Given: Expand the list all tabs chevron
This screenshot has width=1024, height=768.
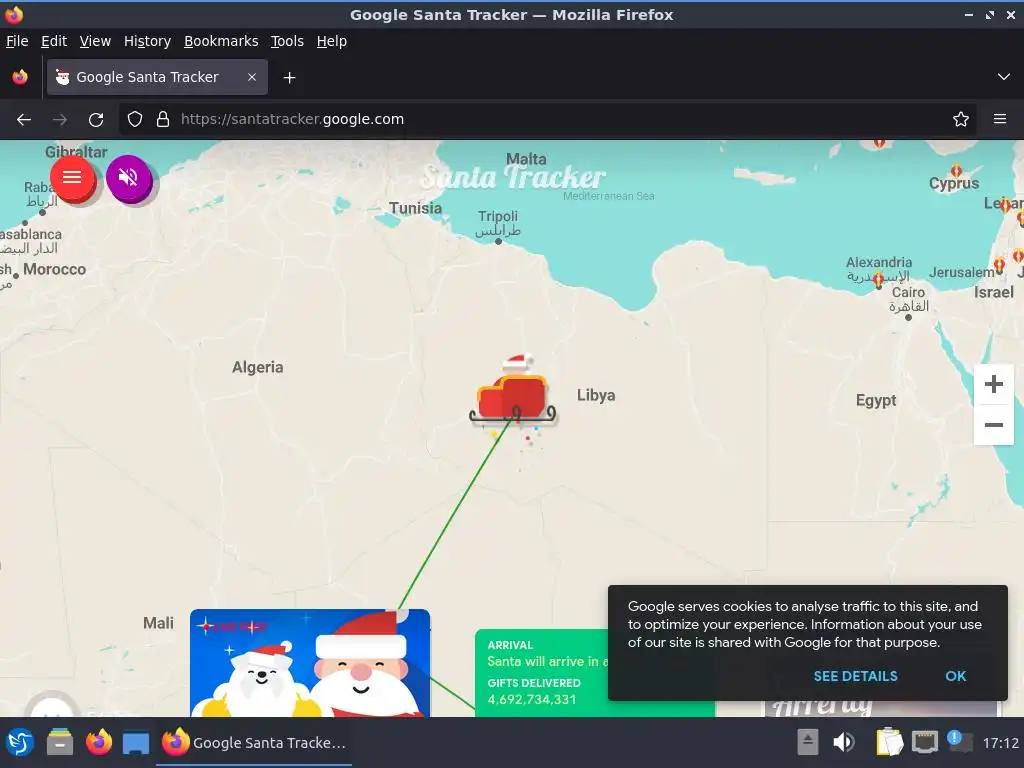Looking at the screenshot, I should point(1004,77).
